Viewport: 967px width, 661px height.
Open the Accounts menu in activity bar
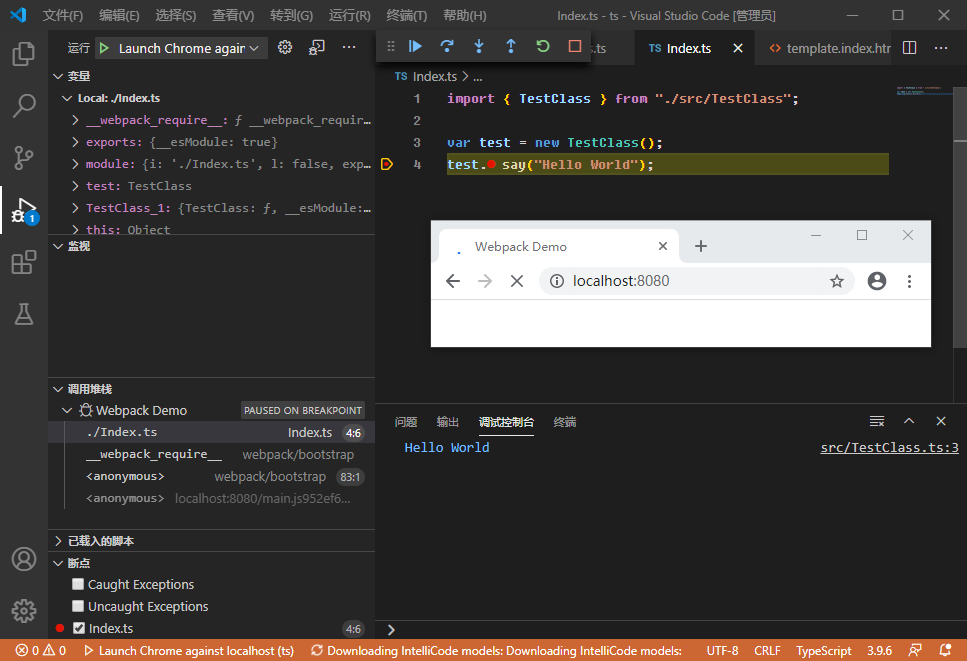pyautogui.click(x=23, y=559)
